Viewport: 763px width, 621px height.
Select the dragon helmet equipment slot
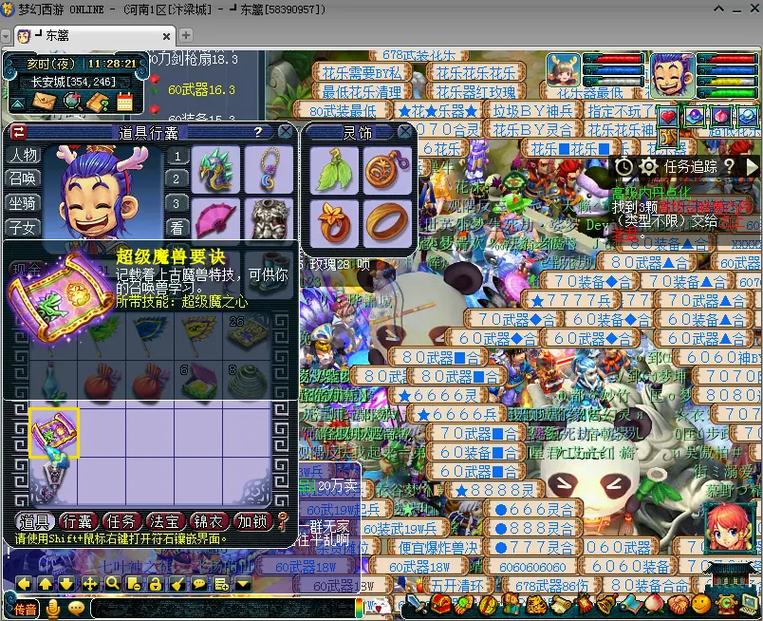(216, 169)
